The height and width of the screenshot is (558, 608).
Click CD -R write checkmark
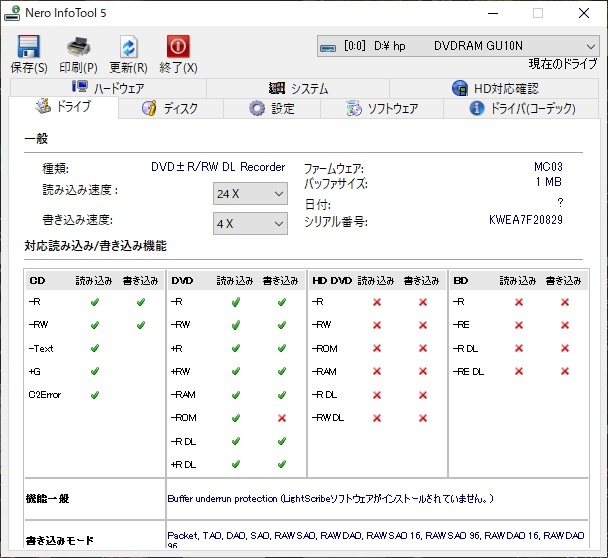[141, 302]
